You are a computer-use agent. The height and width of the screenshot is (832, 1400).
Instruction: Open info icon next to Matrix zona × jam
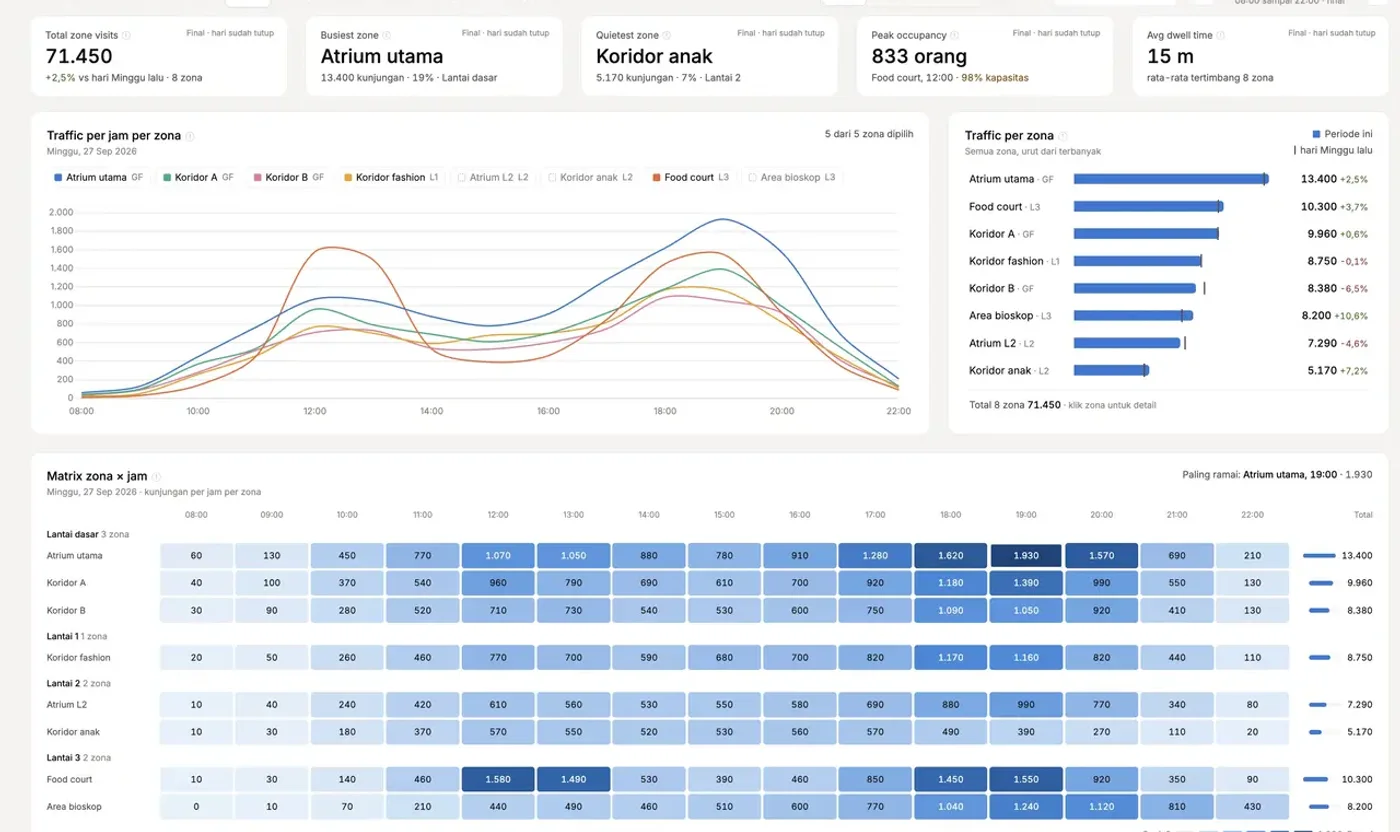[157, 477]
